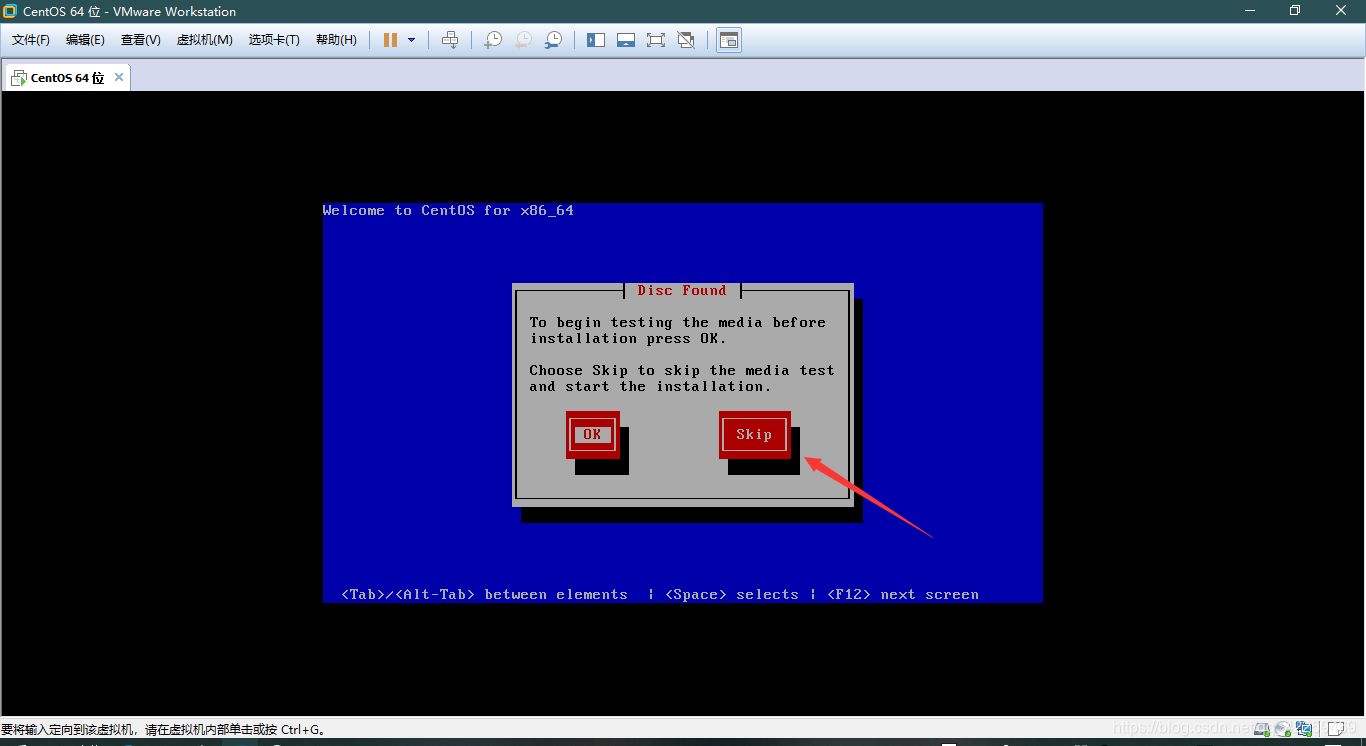Image resolution: width=1366 pixels, height=746 pixels.
Task: Open the 虚拟机(M) menu
Action: pos(205,40)
